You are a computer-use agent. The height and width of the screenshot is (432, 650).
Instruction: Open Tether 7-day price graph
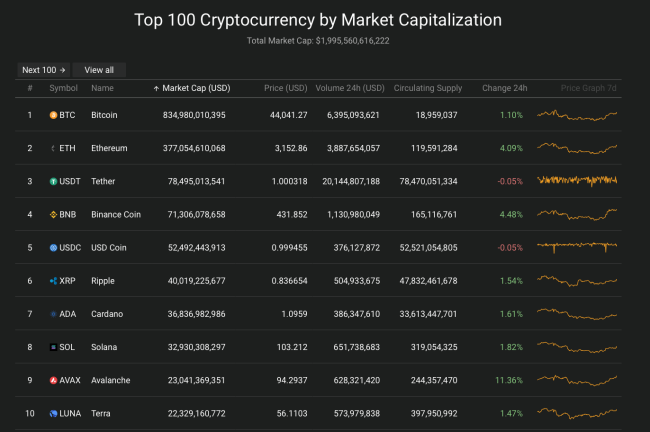tap(577, 180)
